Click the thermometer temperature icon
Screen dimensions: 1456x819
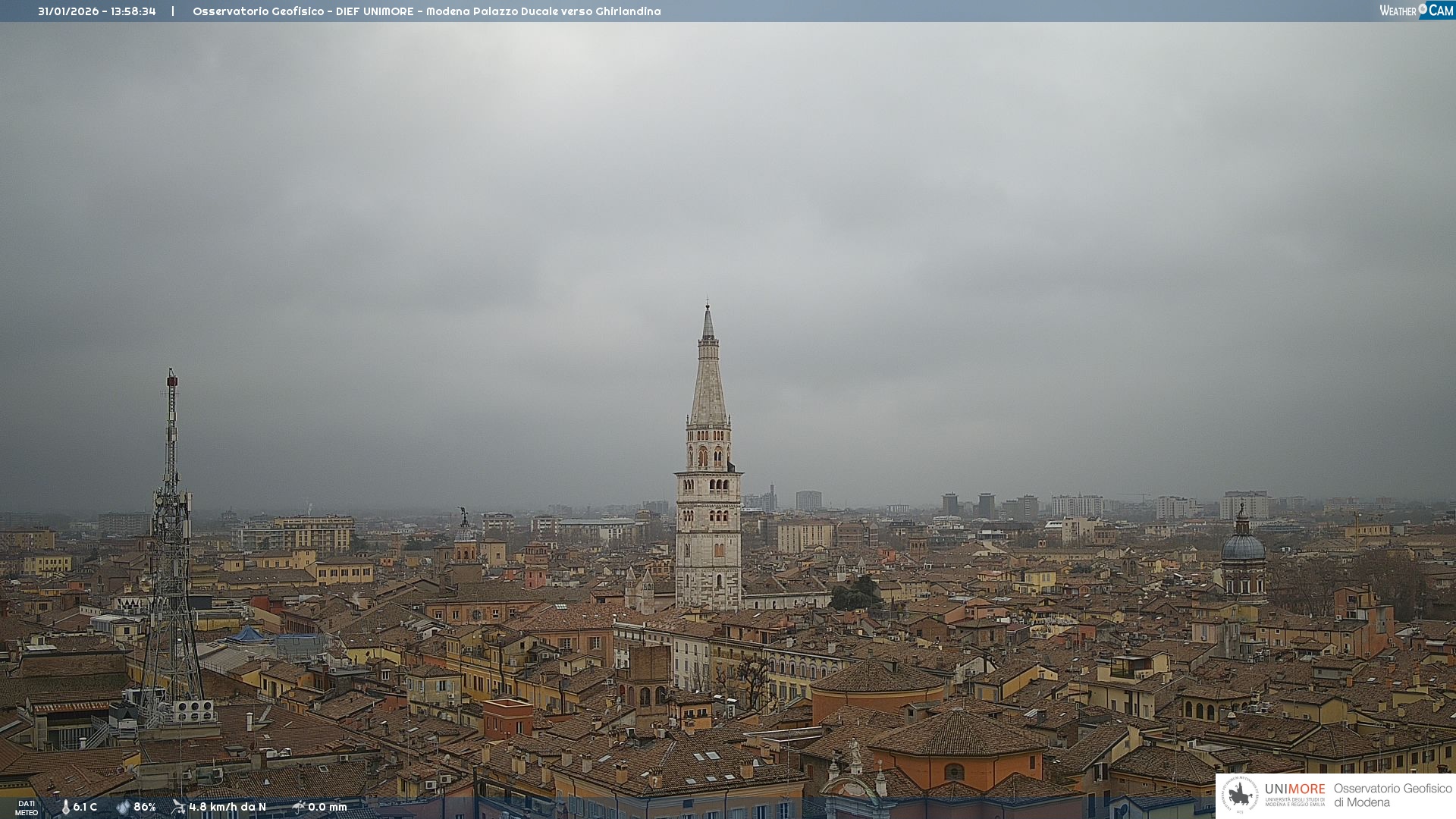coord(65,807)
